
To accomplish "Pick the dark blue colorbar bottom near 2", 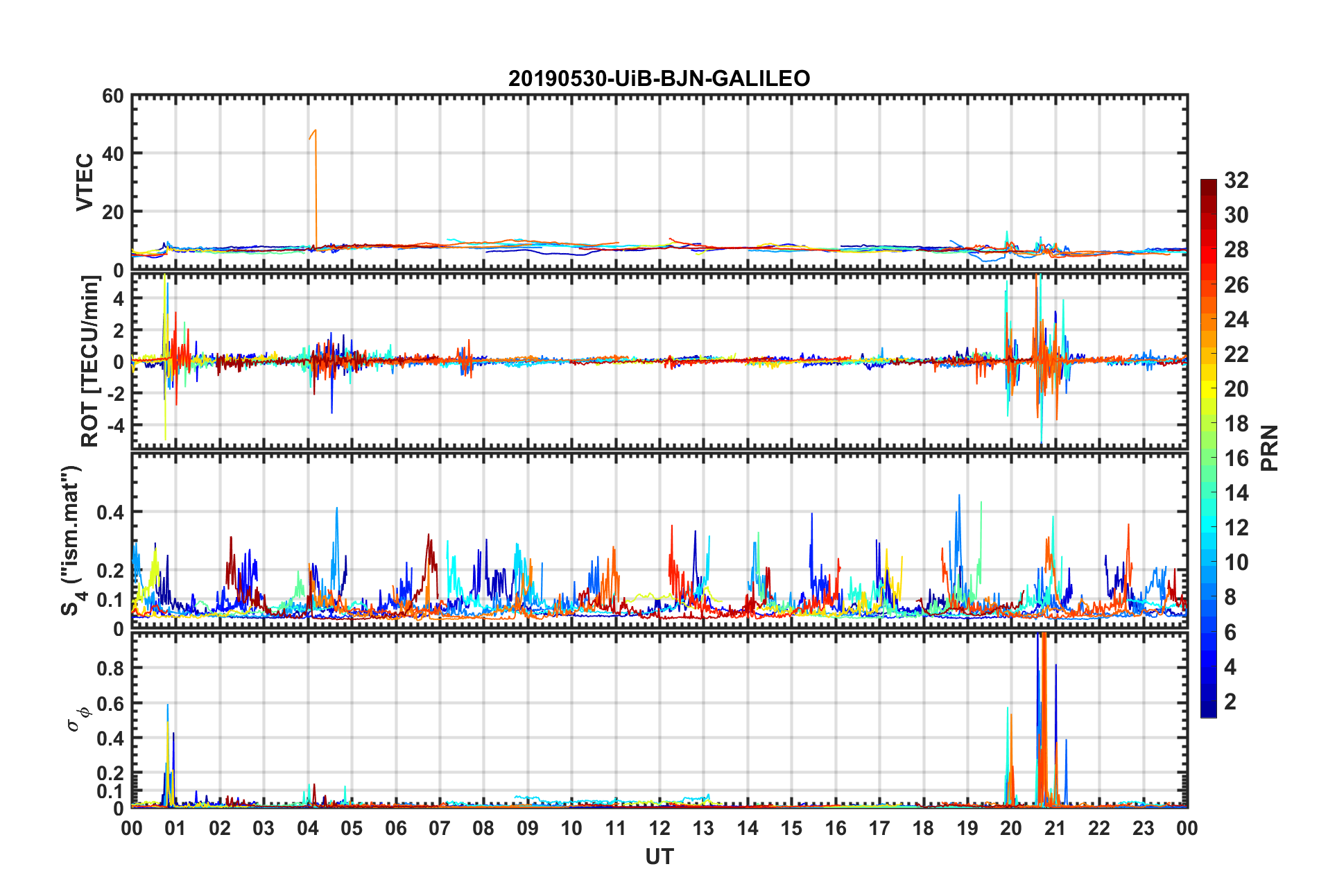I will [1208, 710].
